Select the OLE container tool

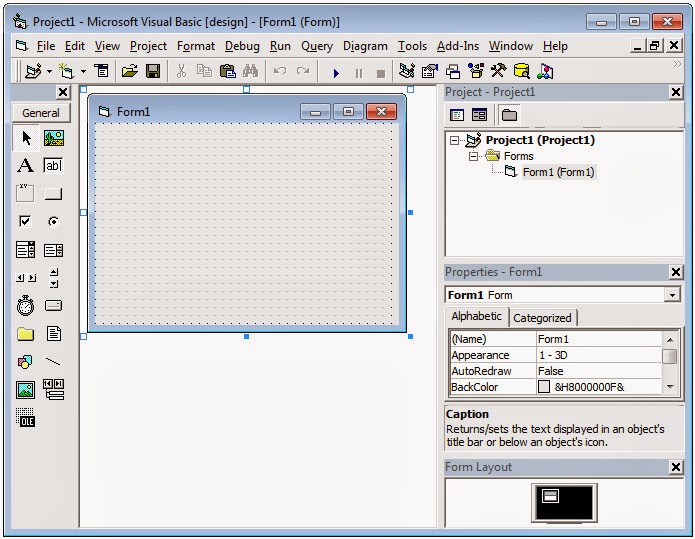tap(25, 418)
